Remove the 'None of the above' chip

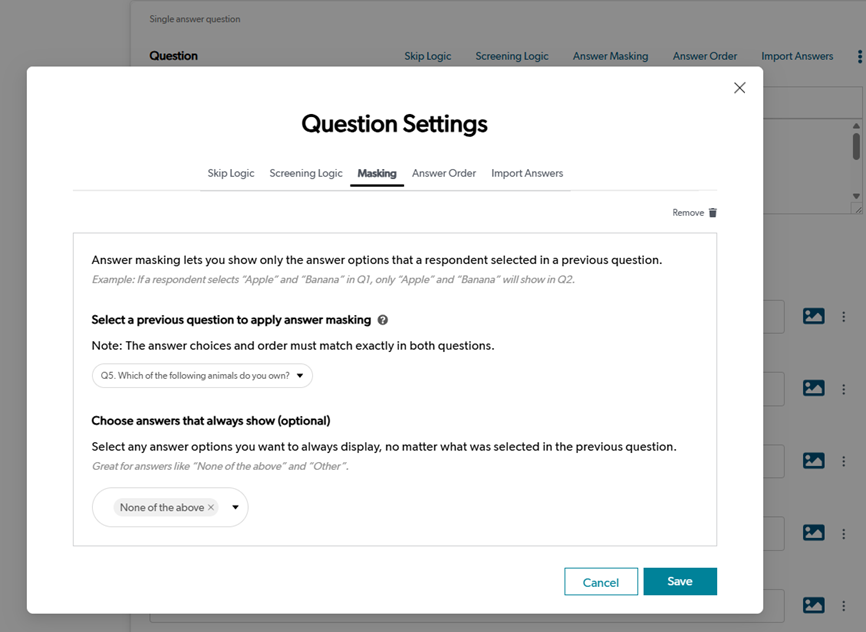coord(211,508)
